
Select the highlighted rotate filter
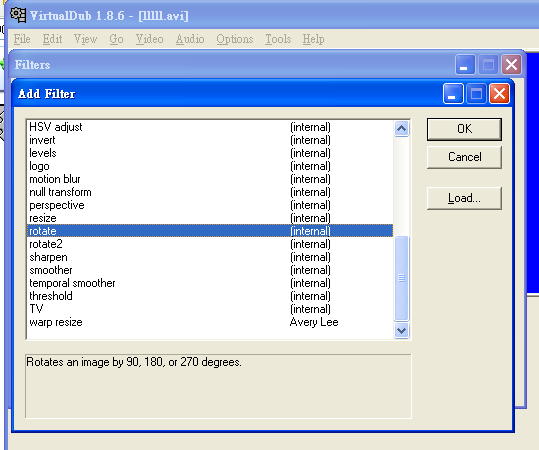point(210,231)
